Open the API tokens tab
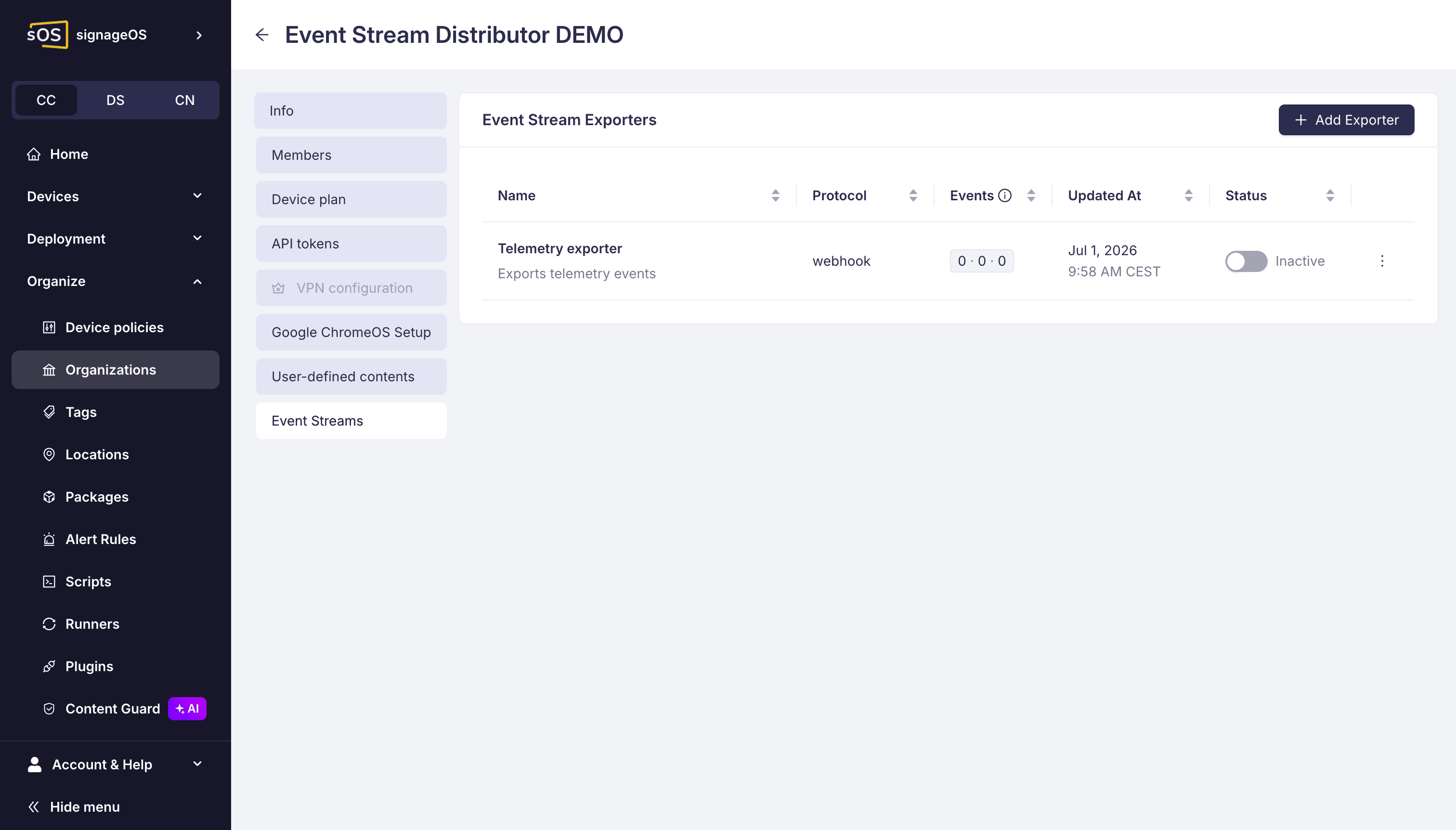1456x830 pixels. (x=351, y=244)
